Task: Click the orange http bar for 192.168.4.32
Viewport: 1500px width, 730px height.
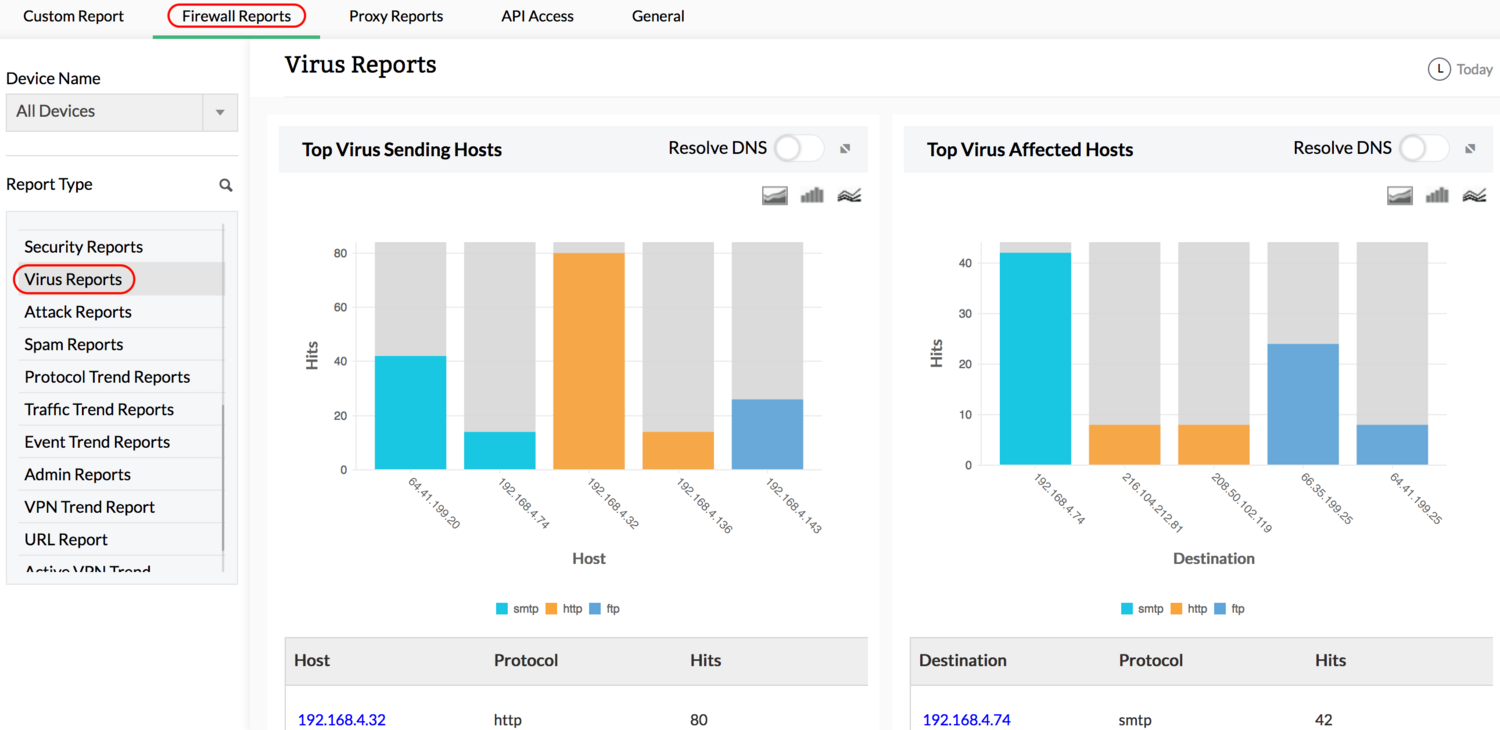Action: point(589,360)
